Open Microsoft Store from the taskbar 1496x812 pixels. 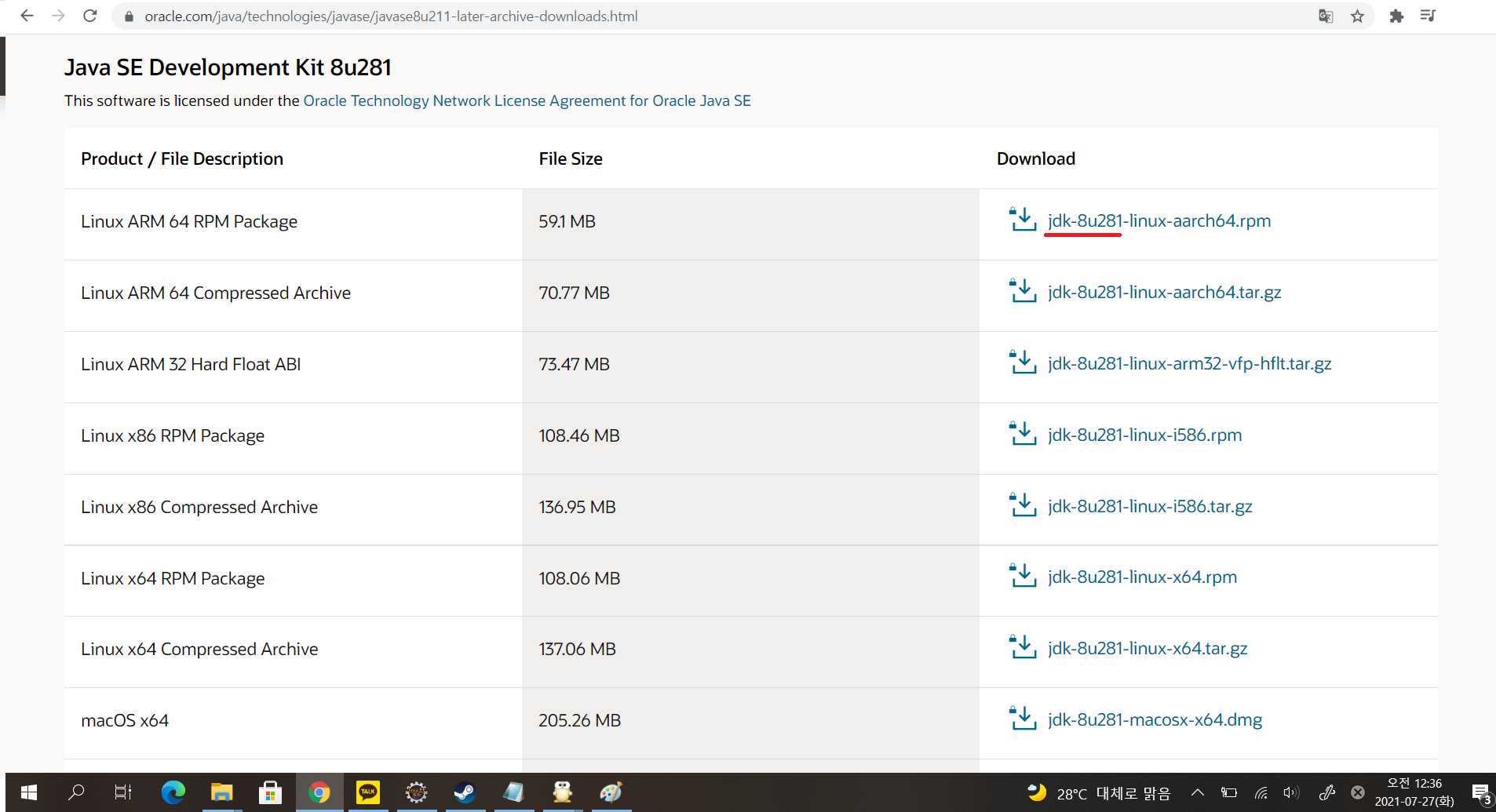[x=270, y=792]
